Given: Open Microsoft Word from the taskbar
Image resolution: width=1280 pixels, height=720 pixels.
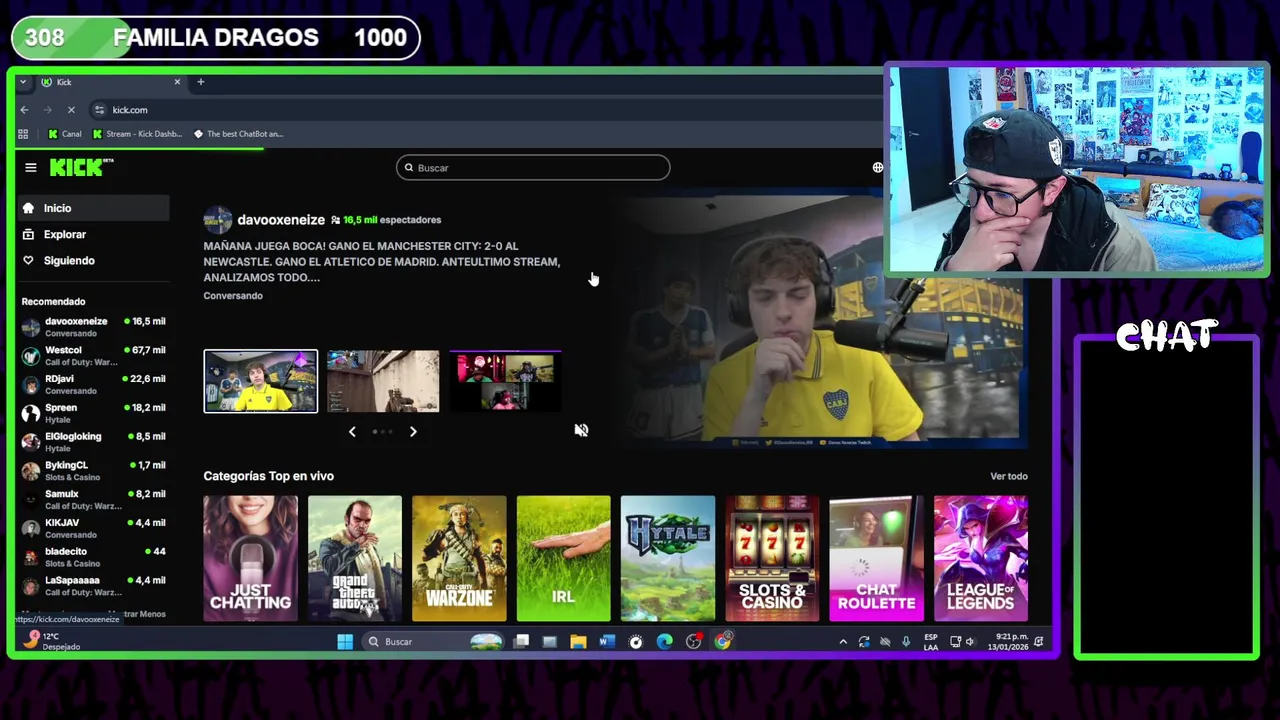Looking at the screenshot, I should pos(607,642).
